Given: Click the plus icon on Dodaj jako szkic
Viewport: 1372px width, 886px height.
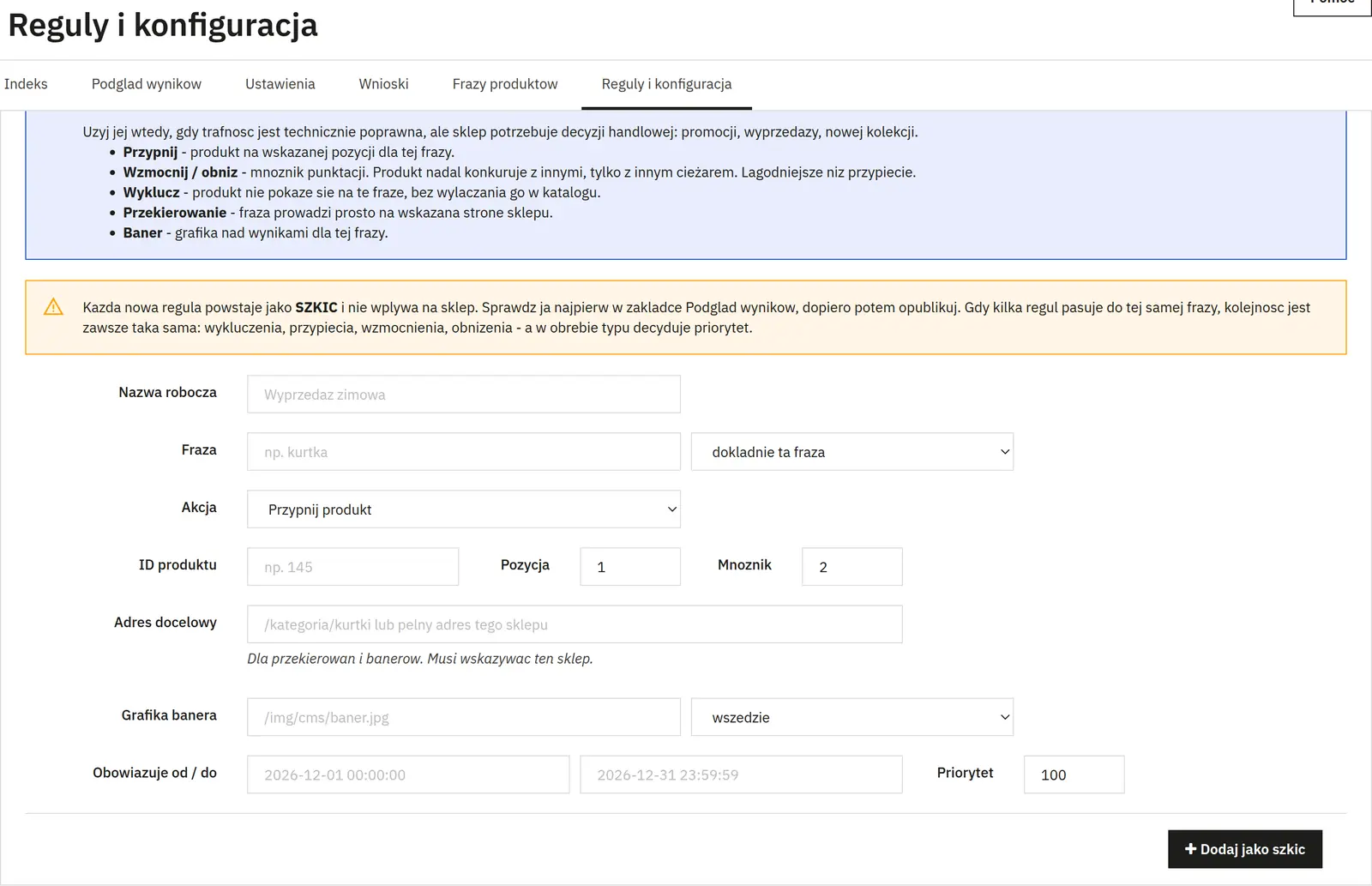Looking at the screenshot, I should pos(1190,849).
